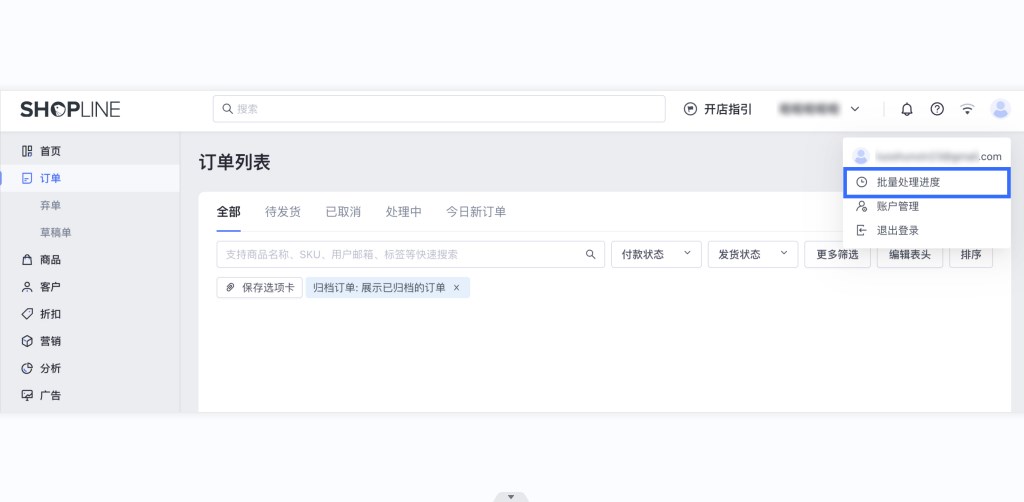Focus the top global search field
Image resolution: width=1024 pixels, height=502 pixels.
[x=439, y=109]
